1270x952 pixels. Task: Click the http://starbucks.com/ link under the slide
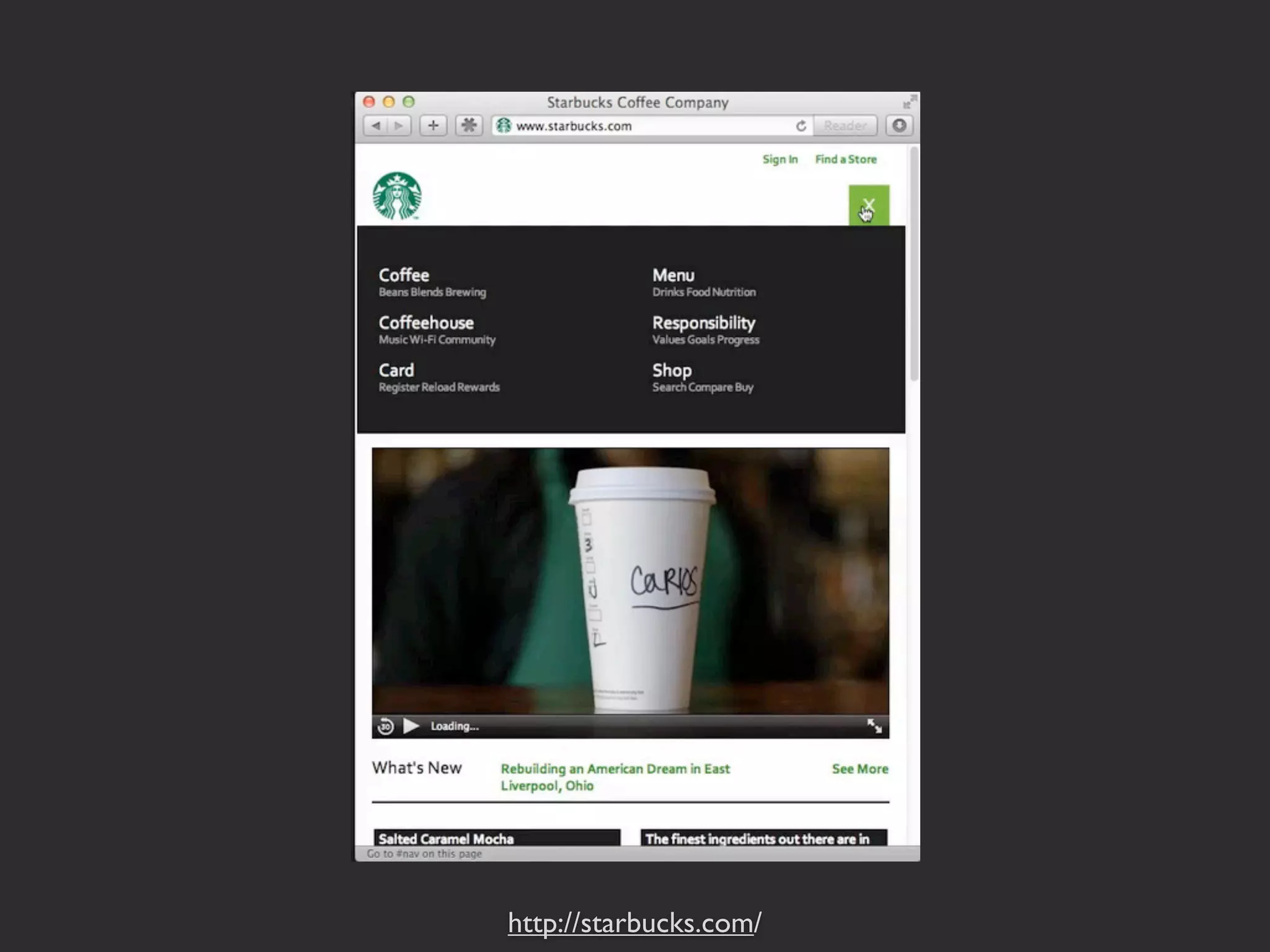tap(634, 923)
